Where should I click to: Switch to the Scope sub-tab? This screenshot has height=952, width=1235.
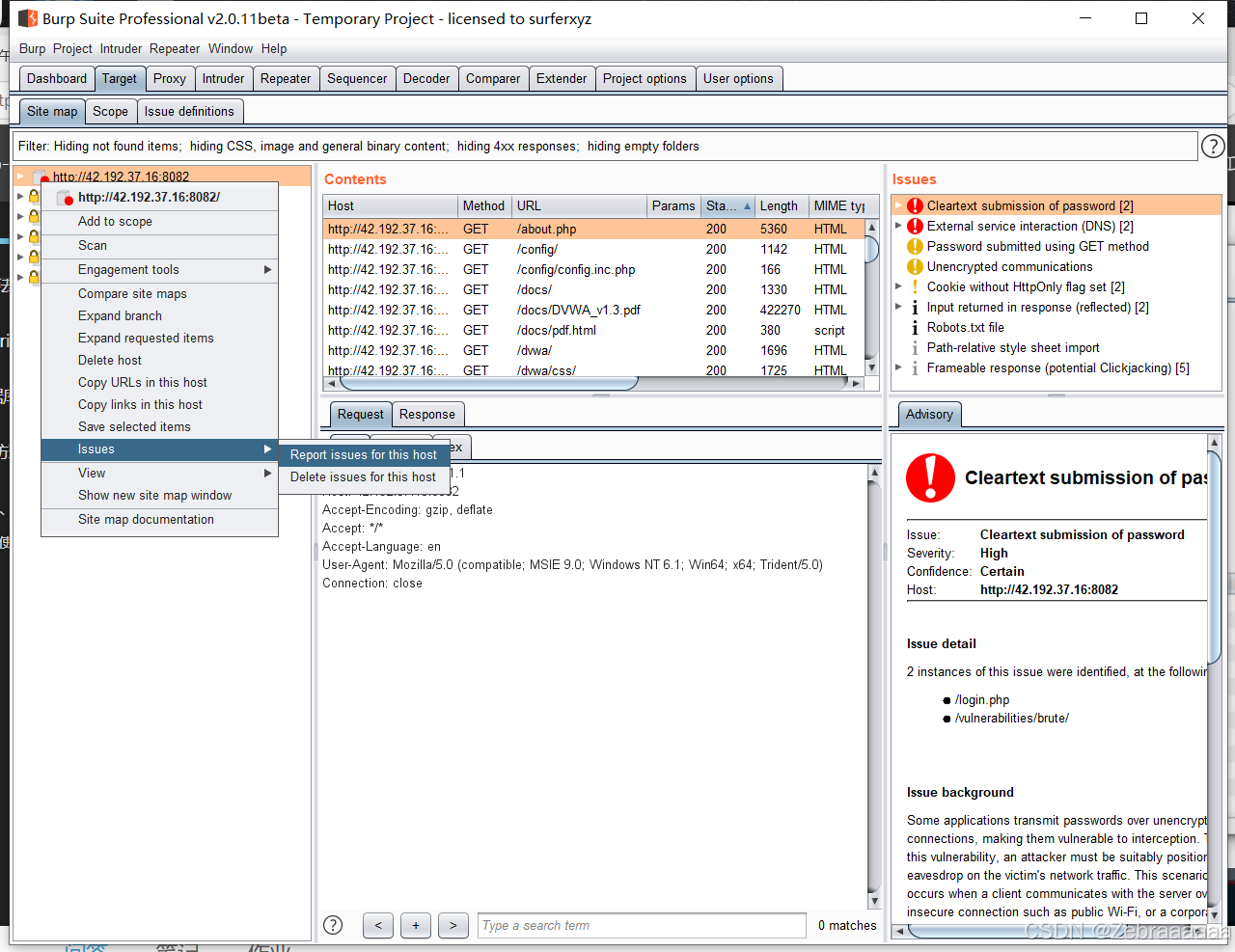click(x=110, y=111)
